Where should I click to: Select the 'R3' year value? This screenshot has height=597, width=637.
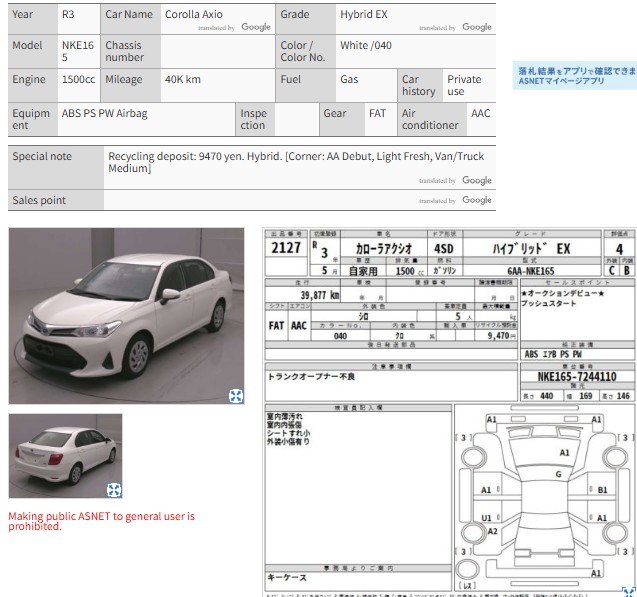pos(68,14)
